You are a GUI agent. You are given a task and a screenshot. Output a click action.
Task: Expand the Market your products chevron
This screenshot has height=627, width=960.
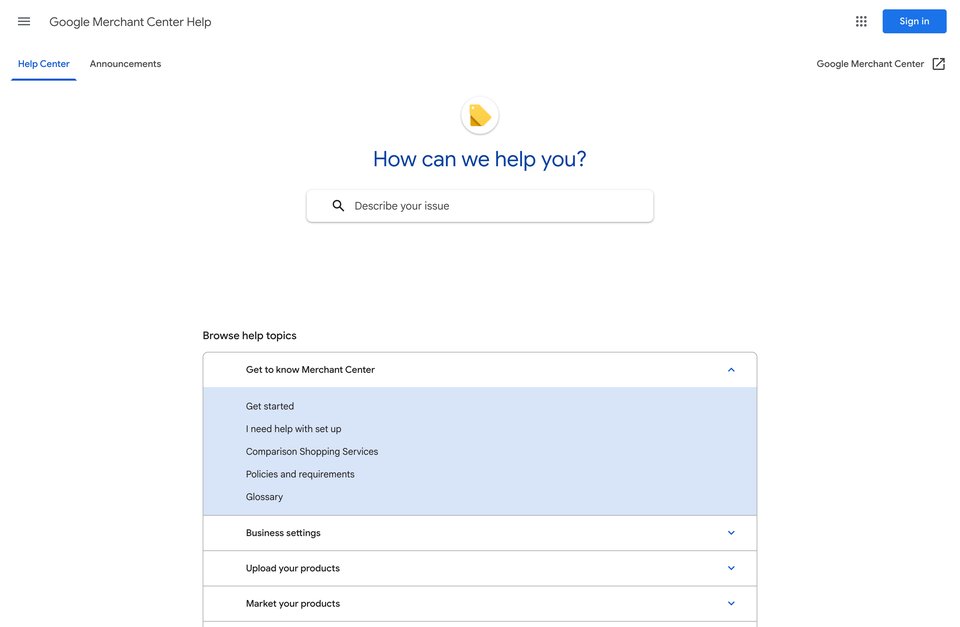731,604
